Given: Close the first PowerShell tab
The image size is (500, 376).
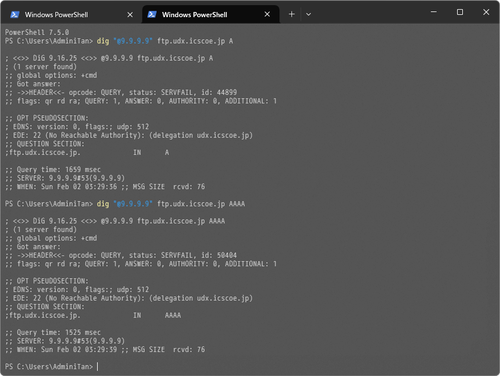Looking at the screenshot, I should [130, 15].
